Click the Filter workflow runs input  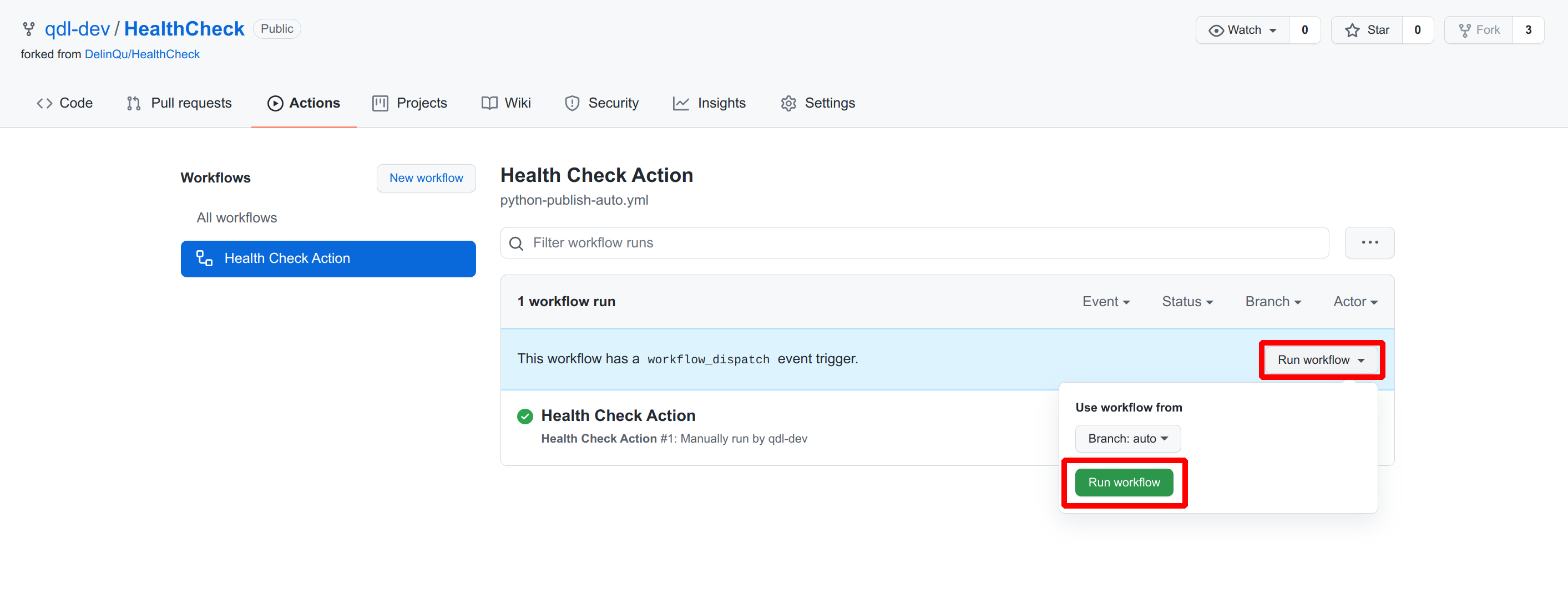(x=914, y=243)
